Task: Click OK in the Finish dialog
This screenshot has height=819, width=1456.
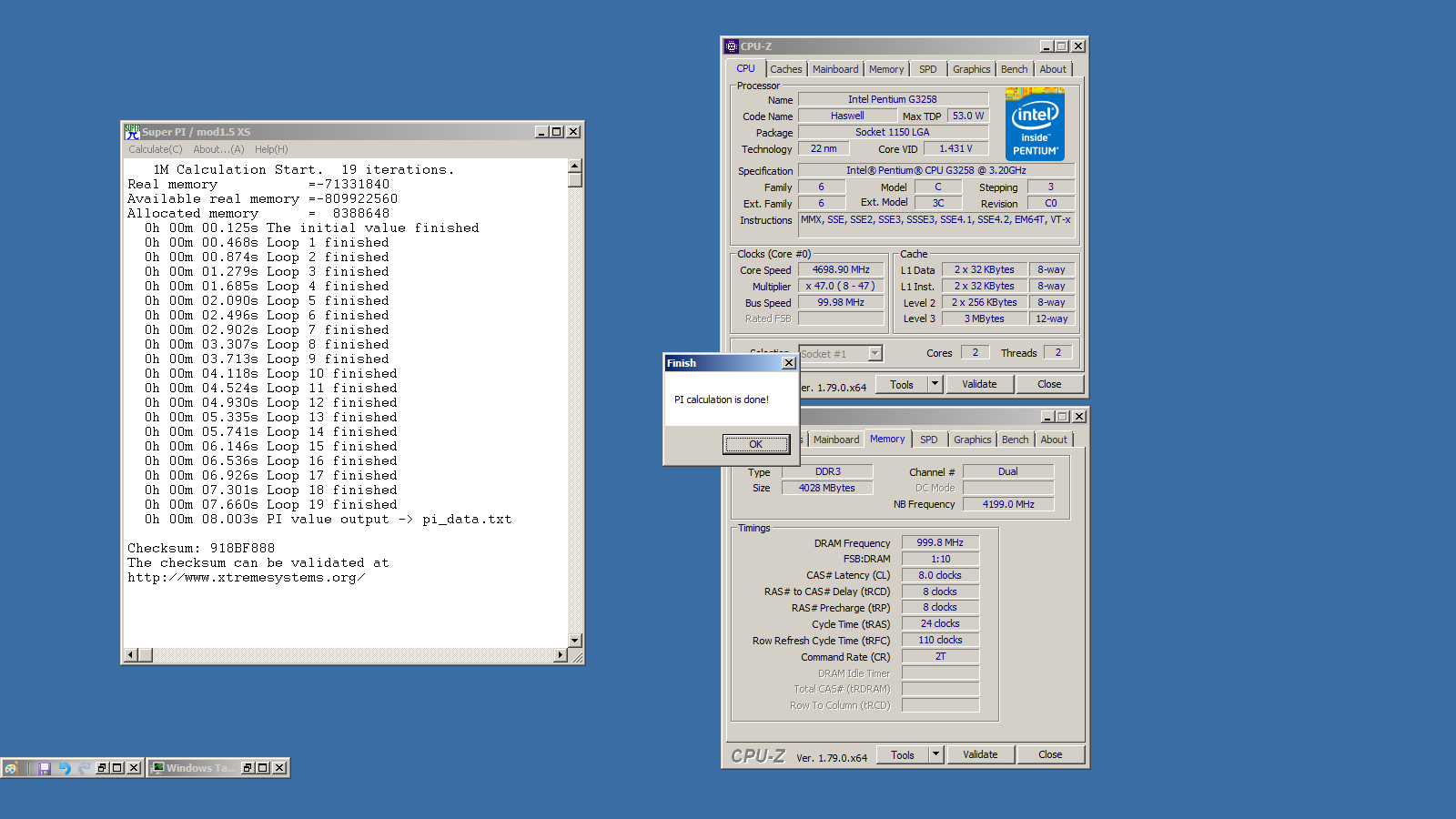Action: coord(755,444)
